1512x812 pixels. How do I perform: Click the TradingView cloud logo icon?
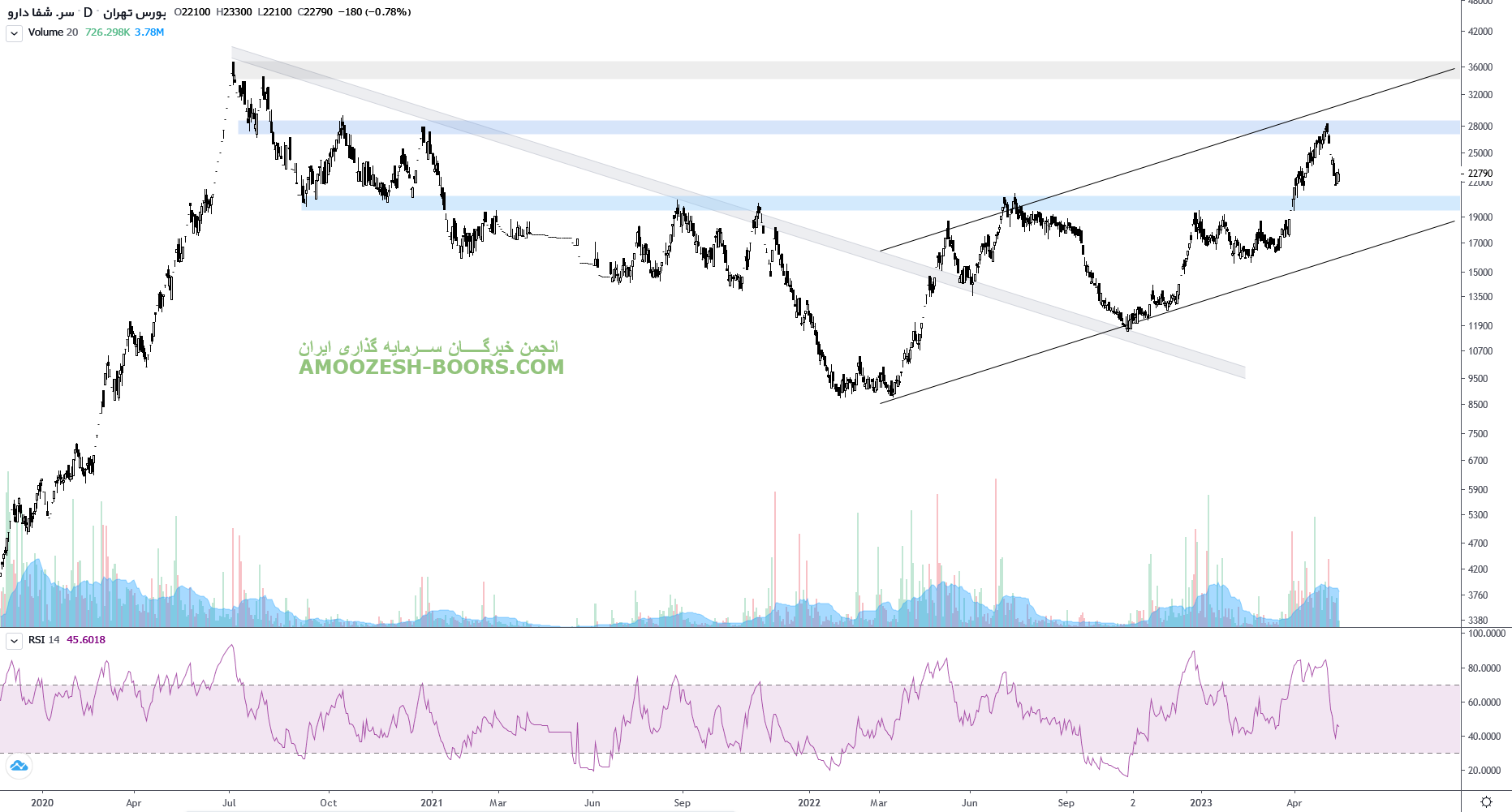pyautogui.click(x=19, y=766)
